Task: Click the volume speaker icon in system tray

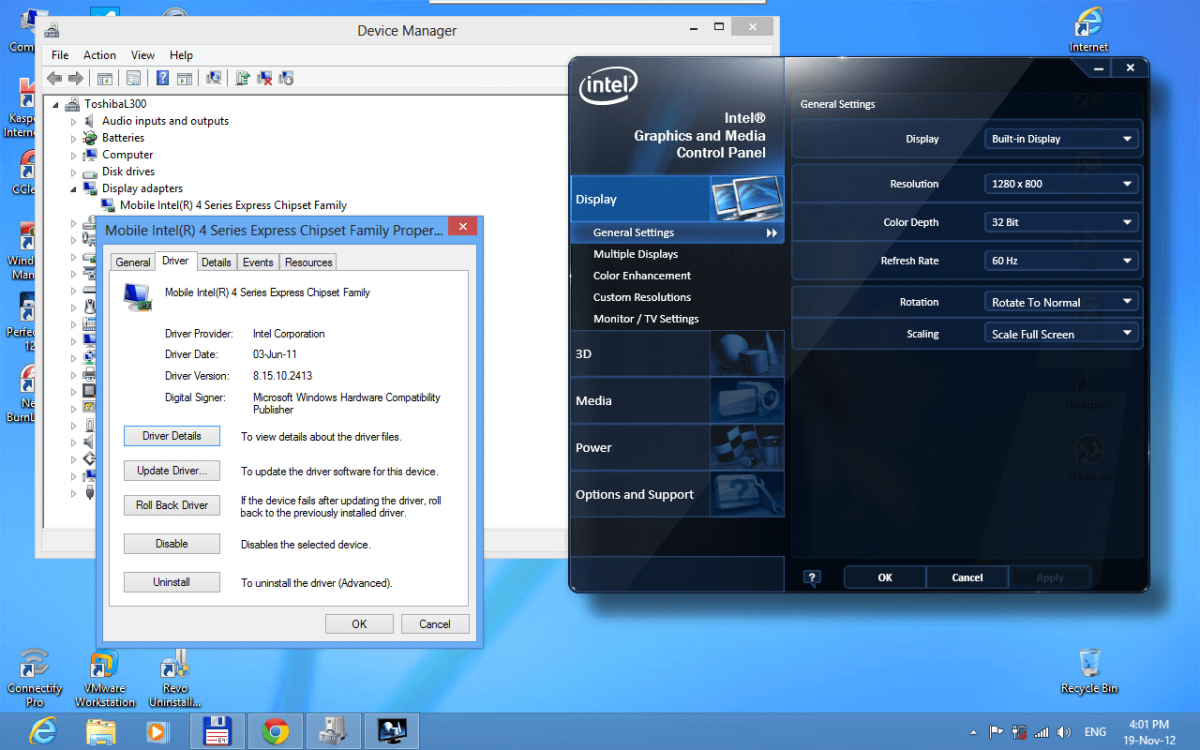Action: click(1063, 732)
